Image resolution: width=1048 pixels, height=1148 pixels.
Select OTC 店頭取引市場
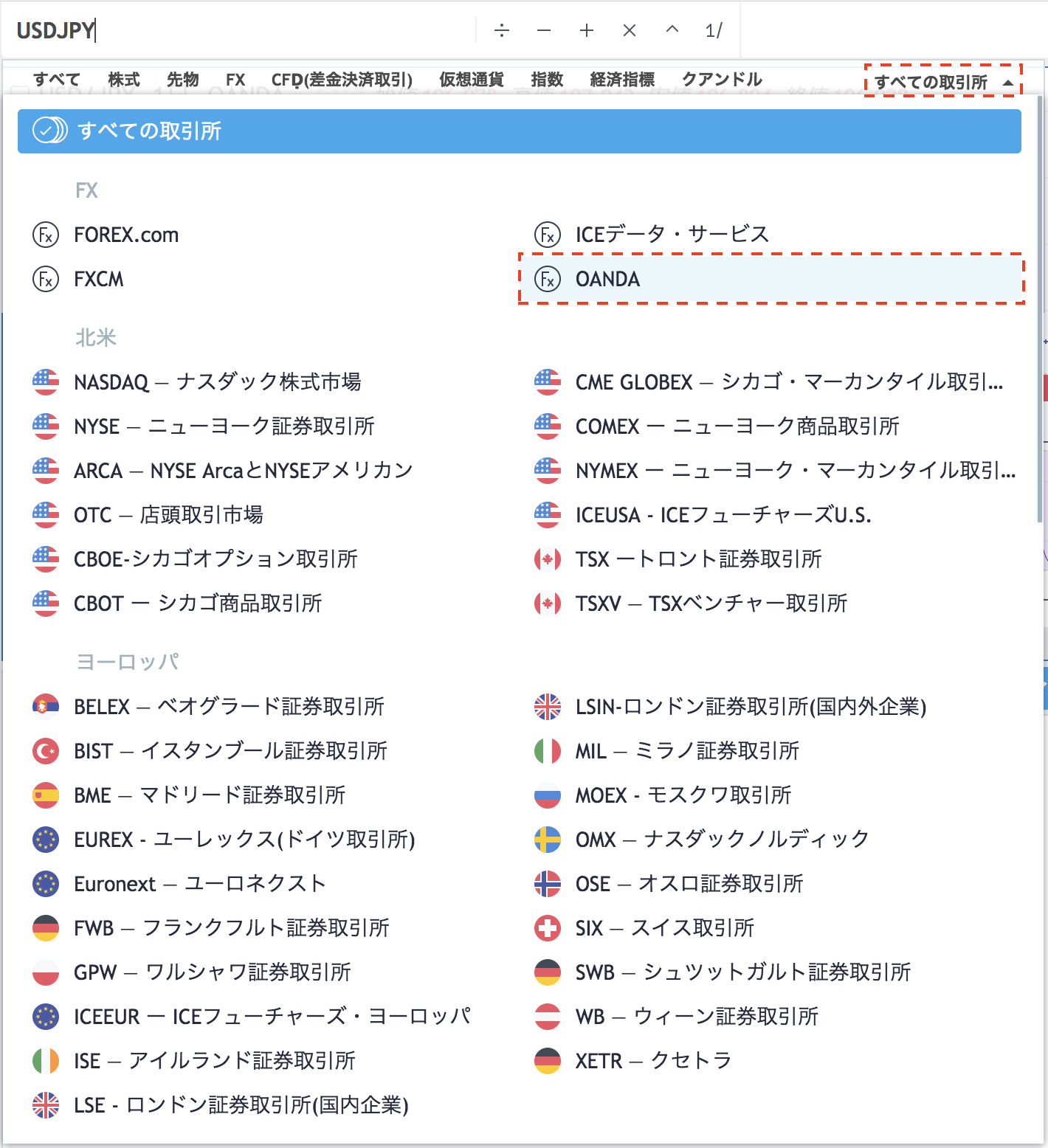[269, 515]
